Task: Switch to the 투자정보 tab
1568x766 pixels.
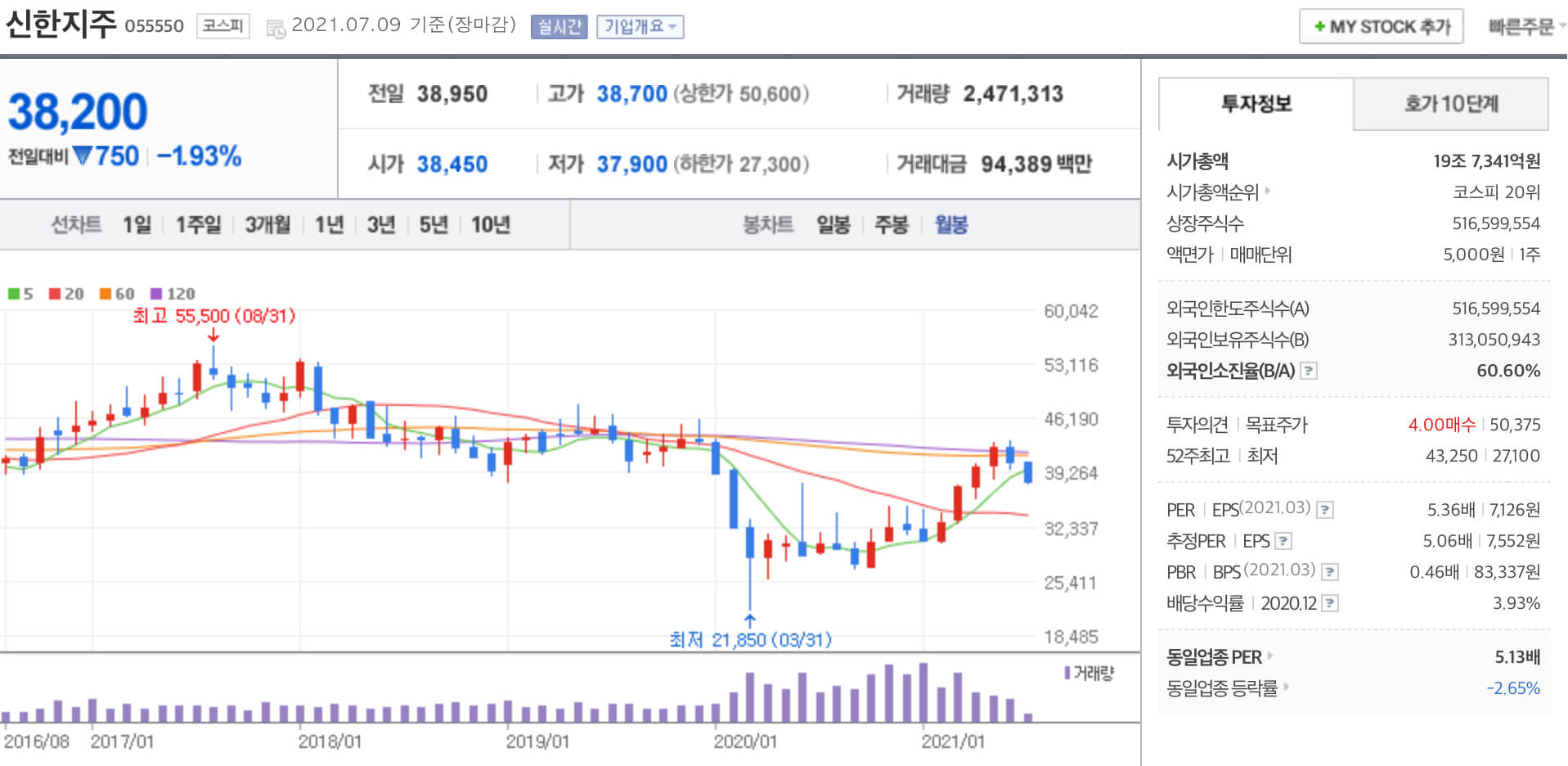Action: click(1256, 104)
